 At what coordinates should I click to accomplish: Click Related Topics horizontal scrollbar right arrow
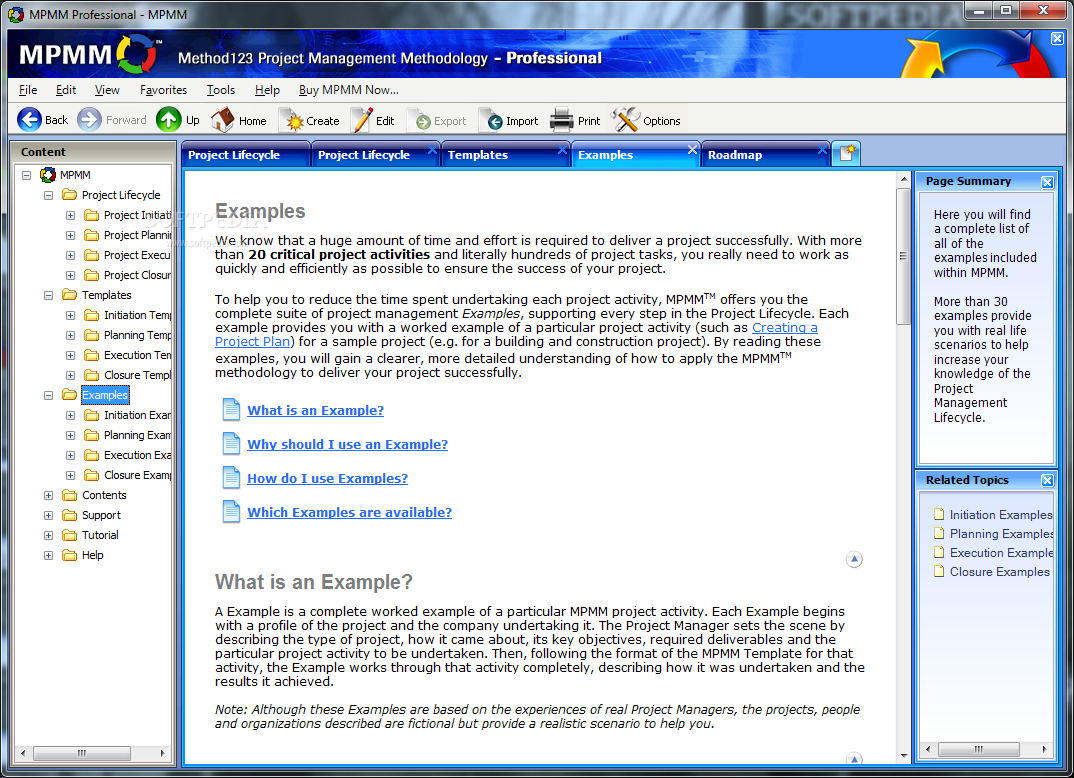pos(1044,749)
